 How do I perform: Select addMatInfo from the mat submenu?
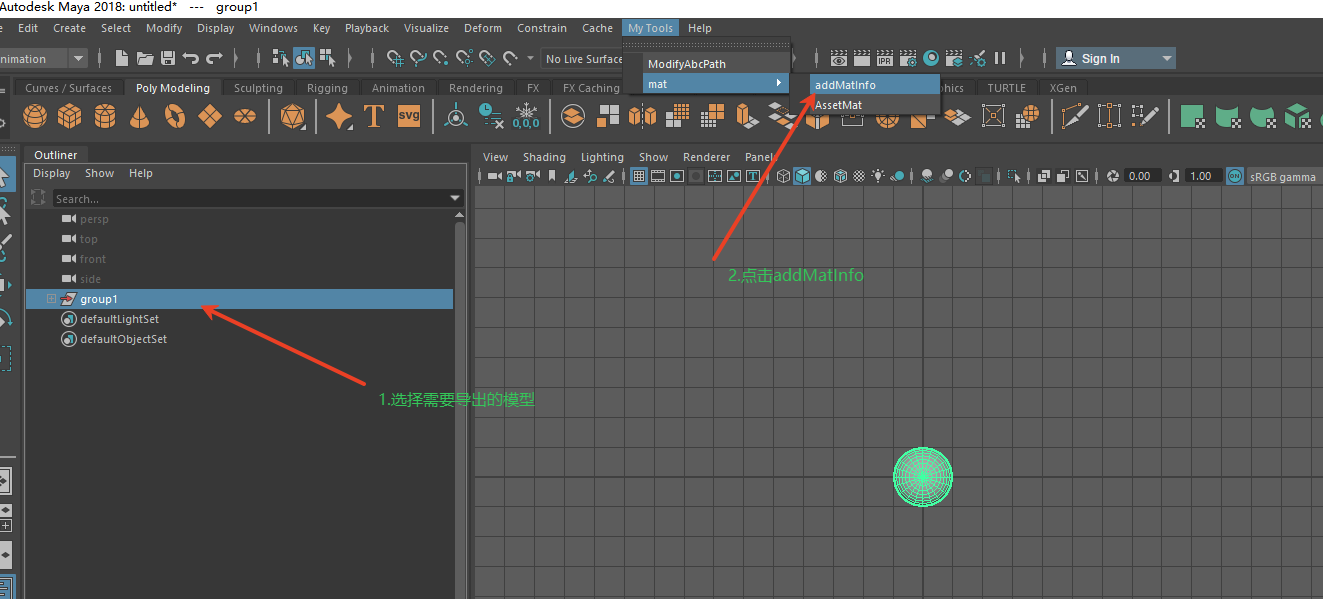[845, 85]
